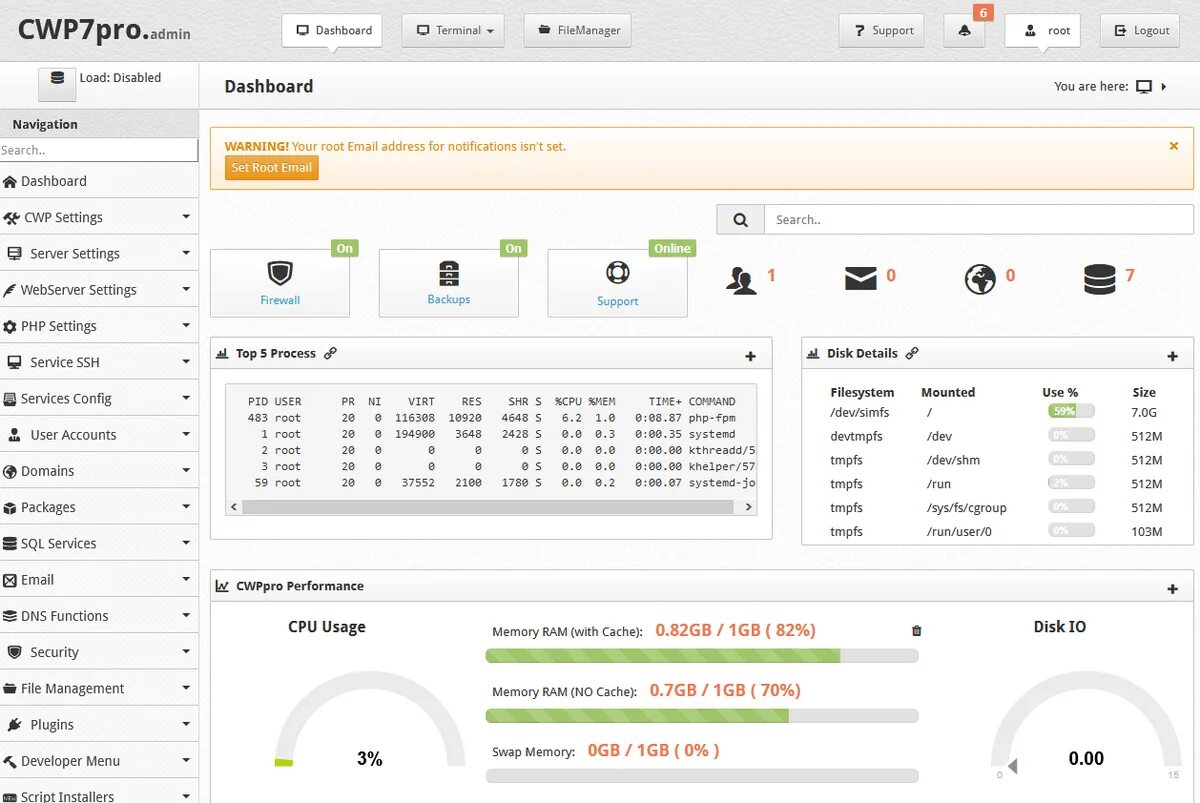
Task: Click the Firewall On status badge
Action: 345,248
